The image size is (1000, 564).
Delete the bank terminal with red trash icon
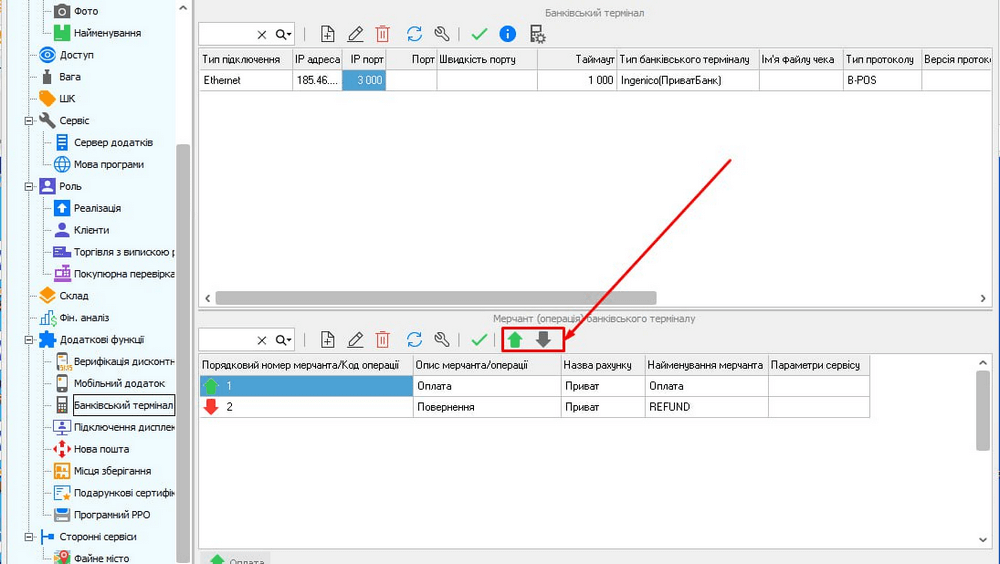click(x=382, y=34)
